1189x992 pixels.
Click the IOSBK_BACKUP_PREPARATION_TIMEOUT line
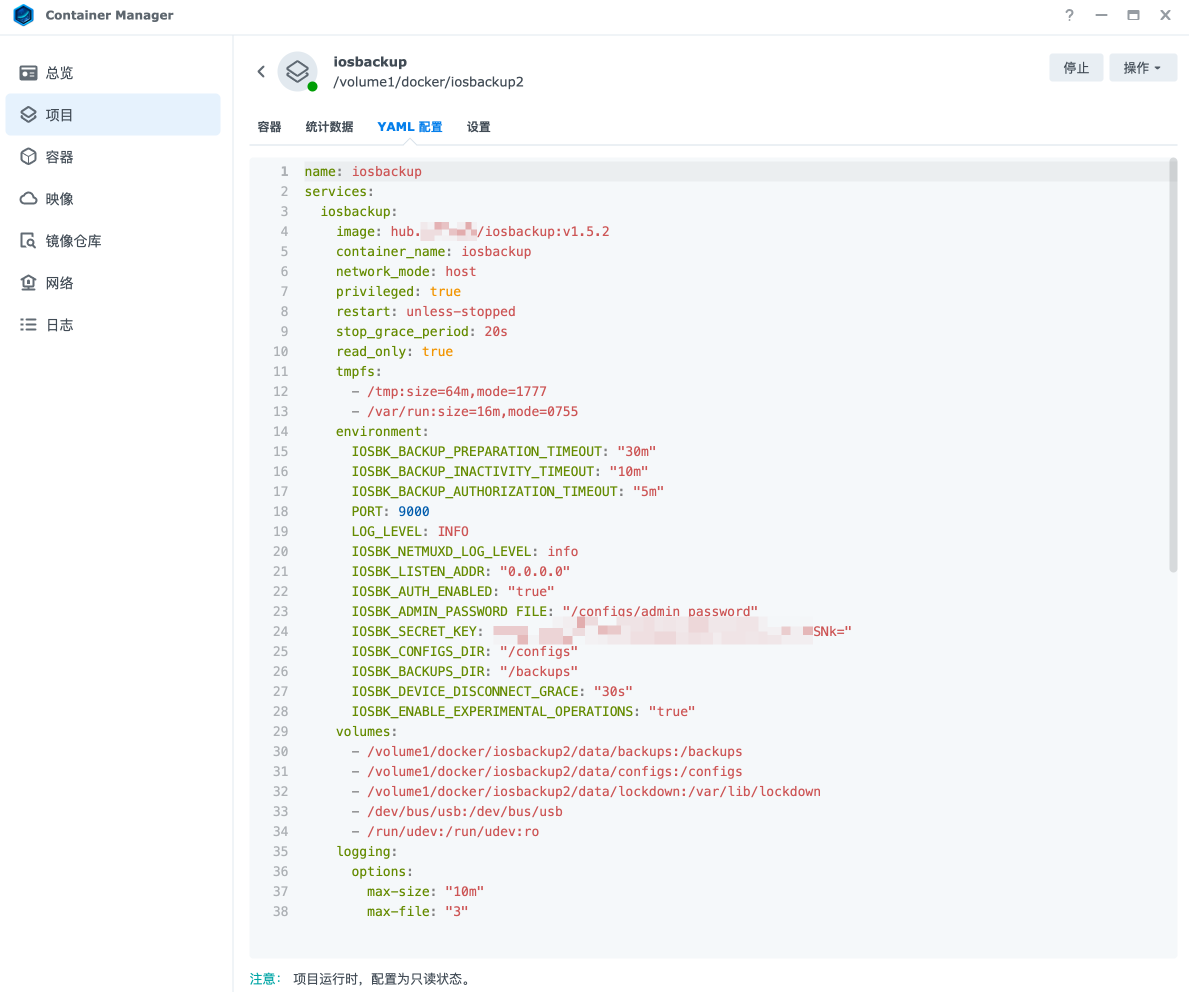[x=504, y=451]
